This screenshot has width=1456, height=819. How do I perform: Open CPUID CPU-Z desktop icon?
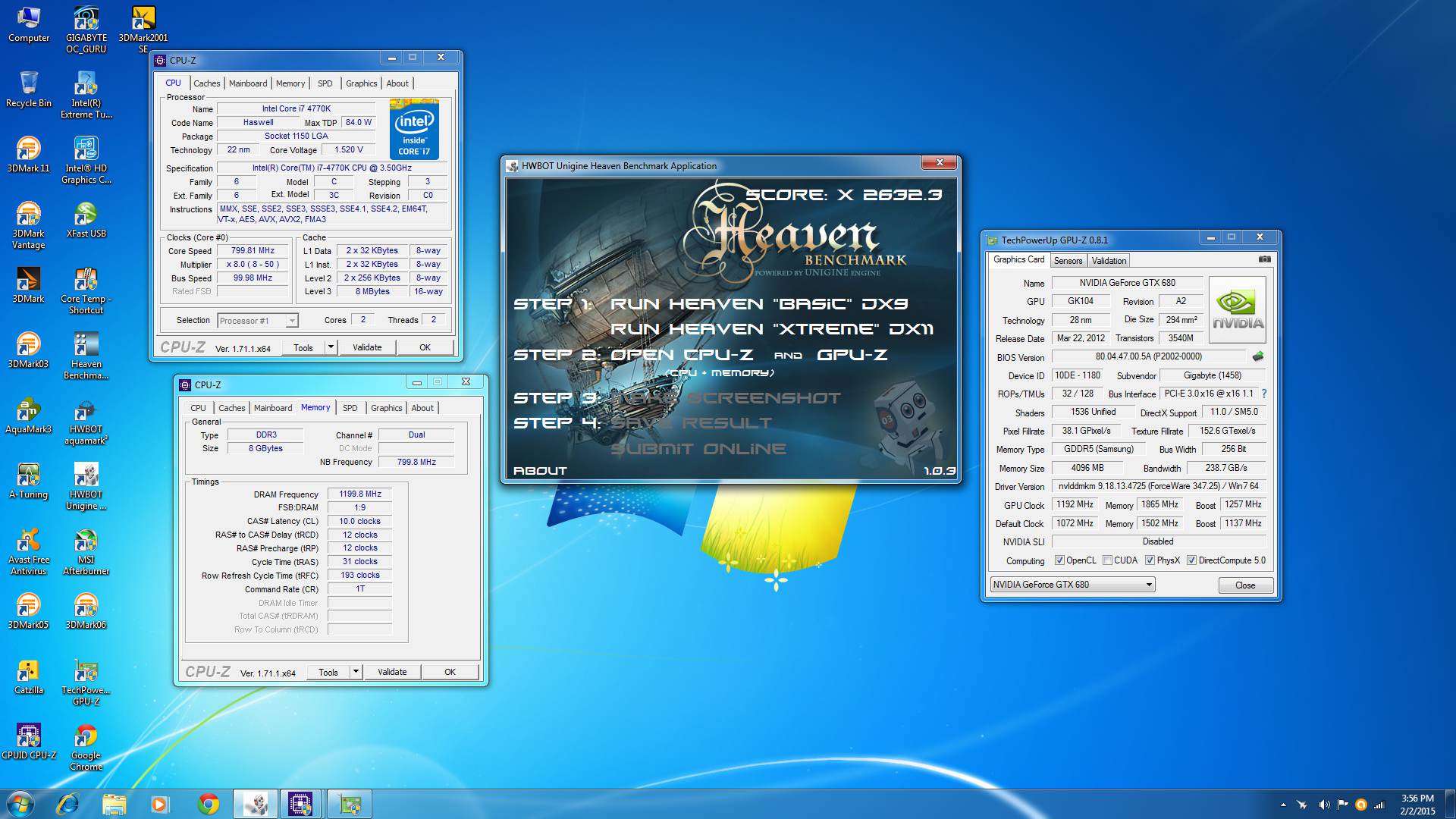coord(29,742)
